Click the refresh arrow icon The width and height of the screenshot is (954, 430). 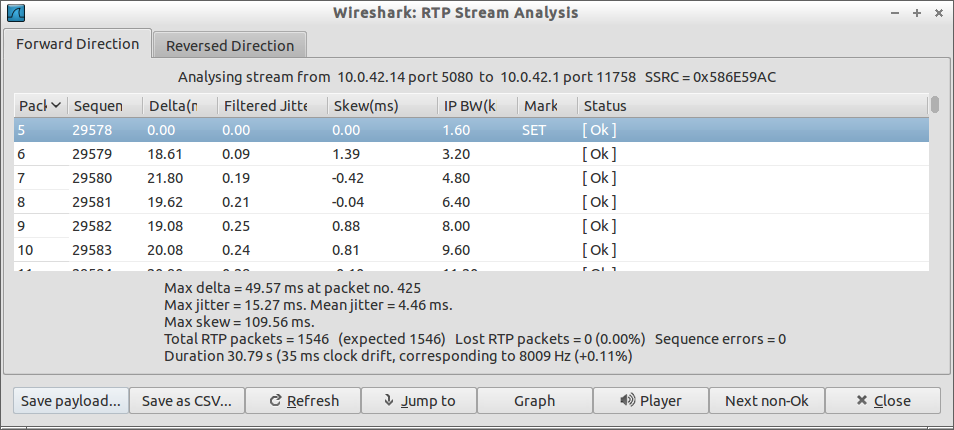275,400
